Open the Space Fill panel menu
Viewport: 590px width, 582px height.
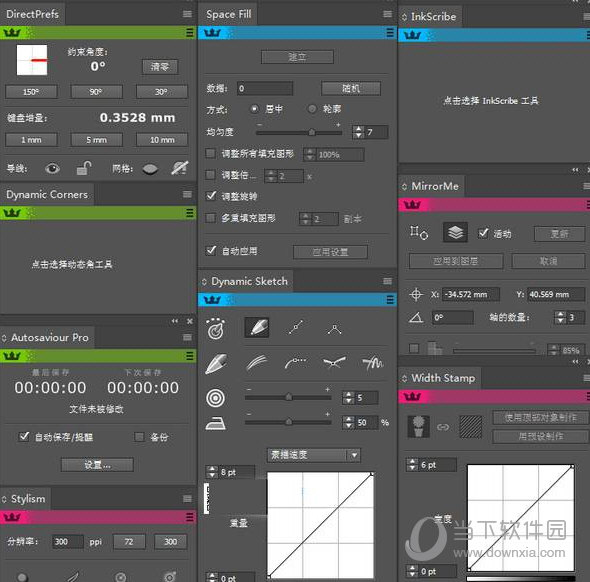388,14
